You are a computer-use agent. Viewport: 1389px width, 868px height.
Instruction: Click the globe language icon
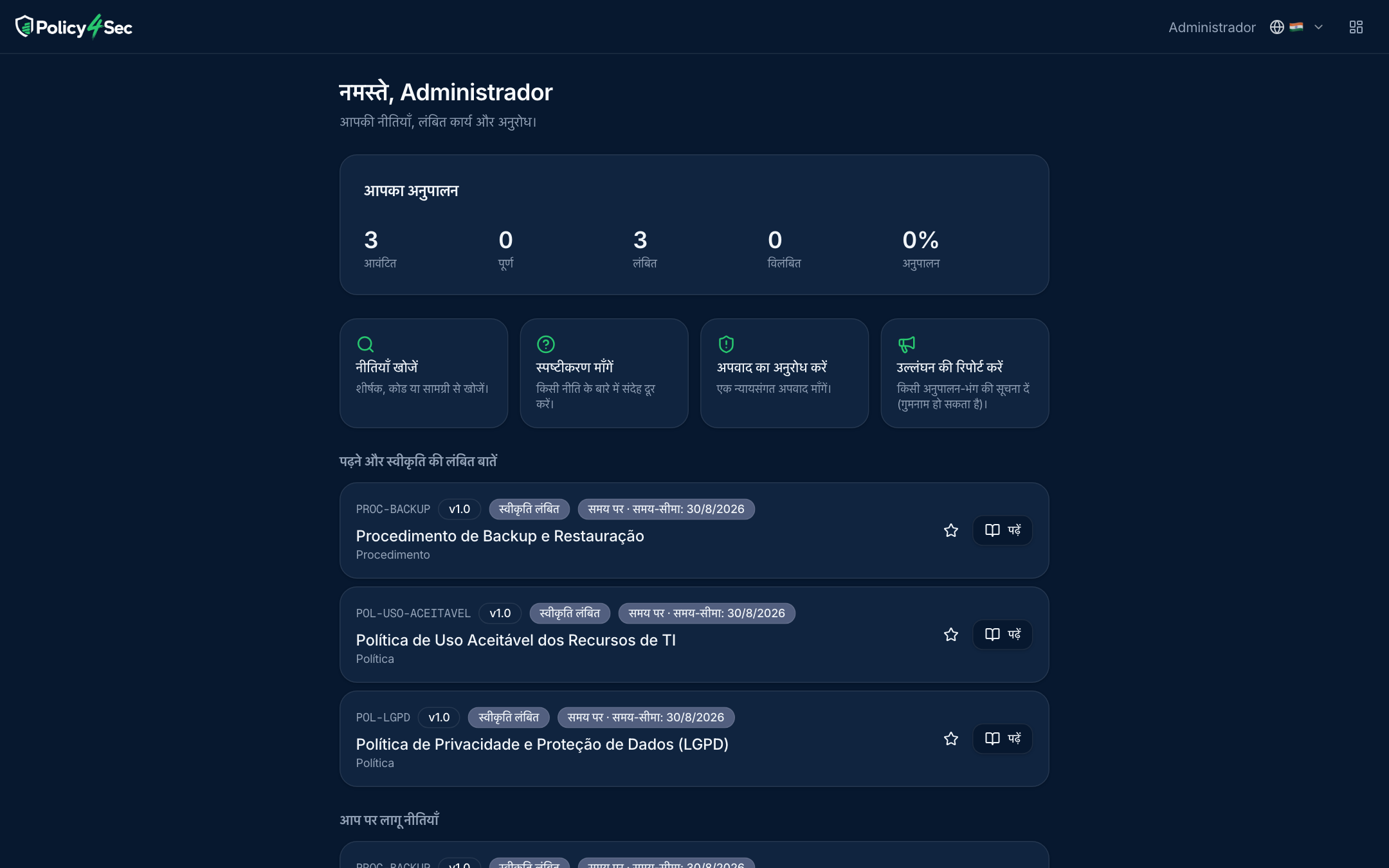coord(1277,27)
